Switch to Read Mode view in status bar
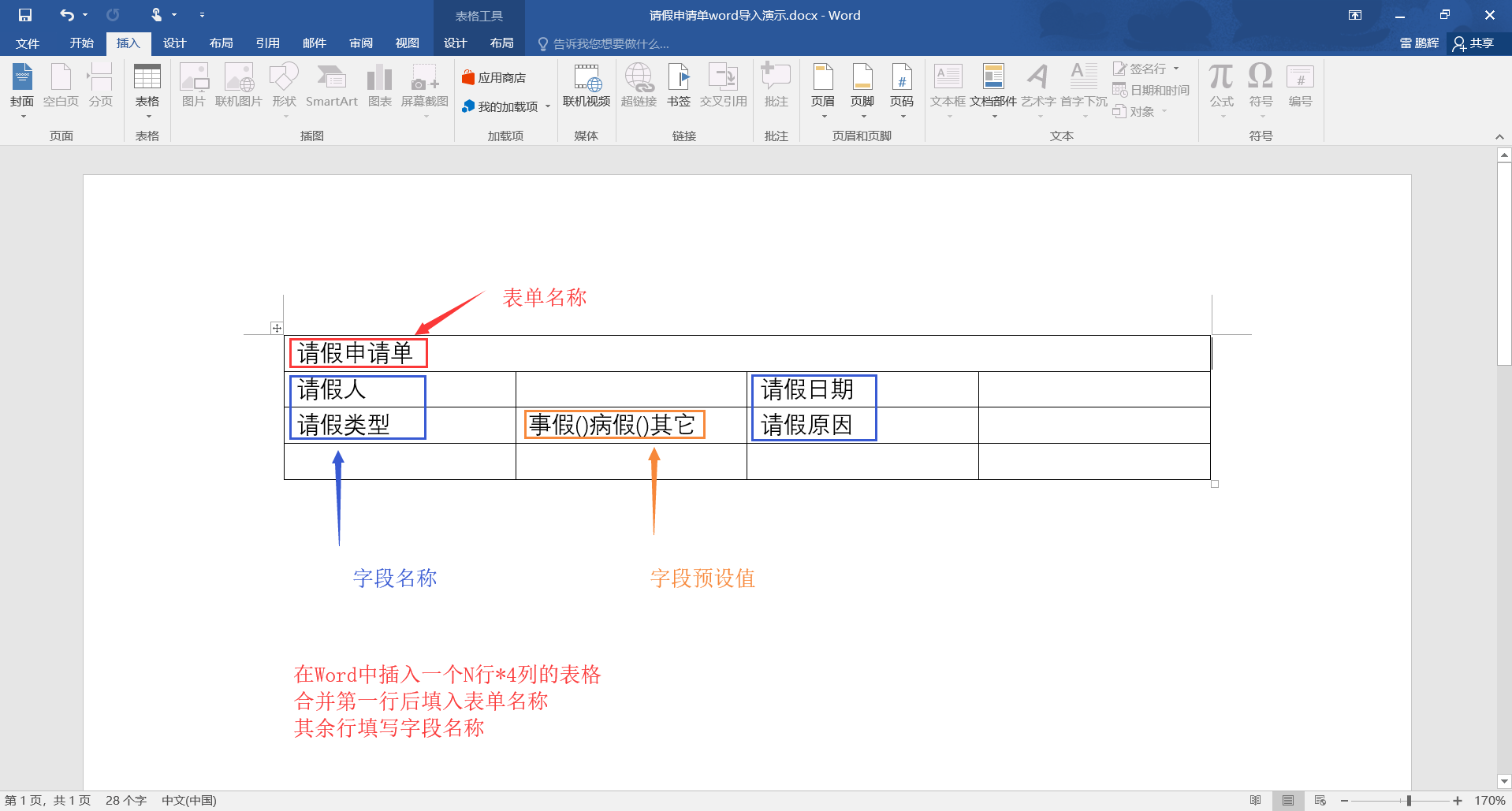This screenshot has width=1512, height=811. pyautogui.click(x=1256, y=801)
